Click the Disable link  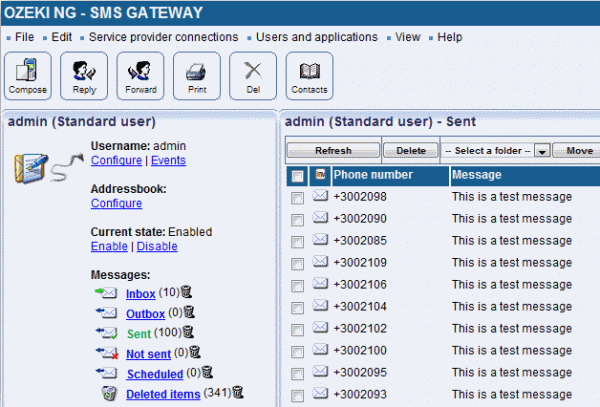click(157, 246)
